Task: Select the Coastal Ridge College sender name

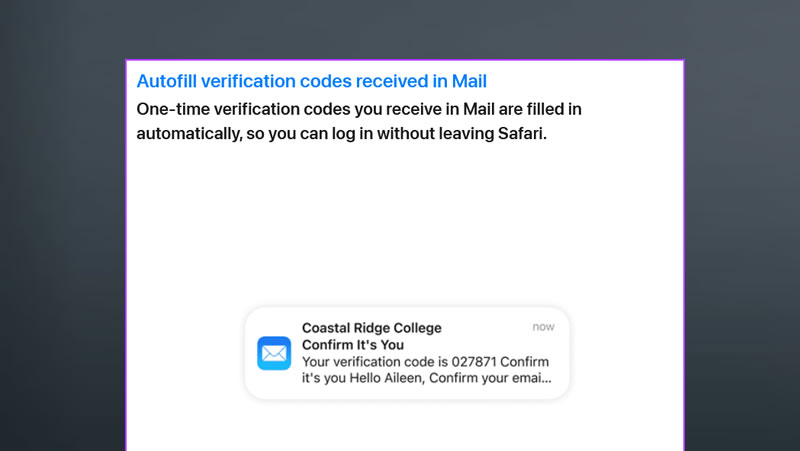Action: tap(371, 328)
